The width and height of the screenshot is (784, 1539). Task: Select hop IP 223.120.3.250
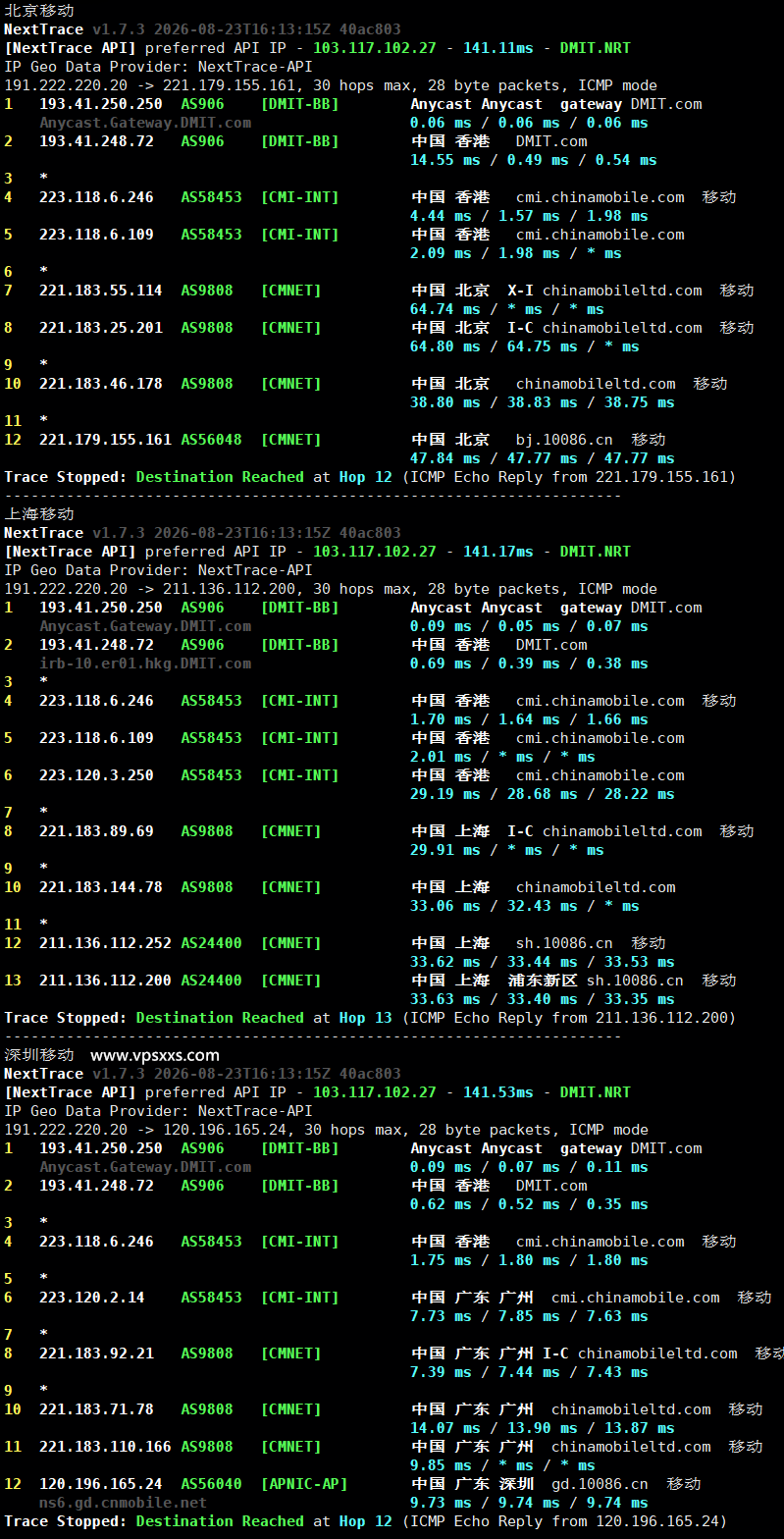click(x=96, y=775)
